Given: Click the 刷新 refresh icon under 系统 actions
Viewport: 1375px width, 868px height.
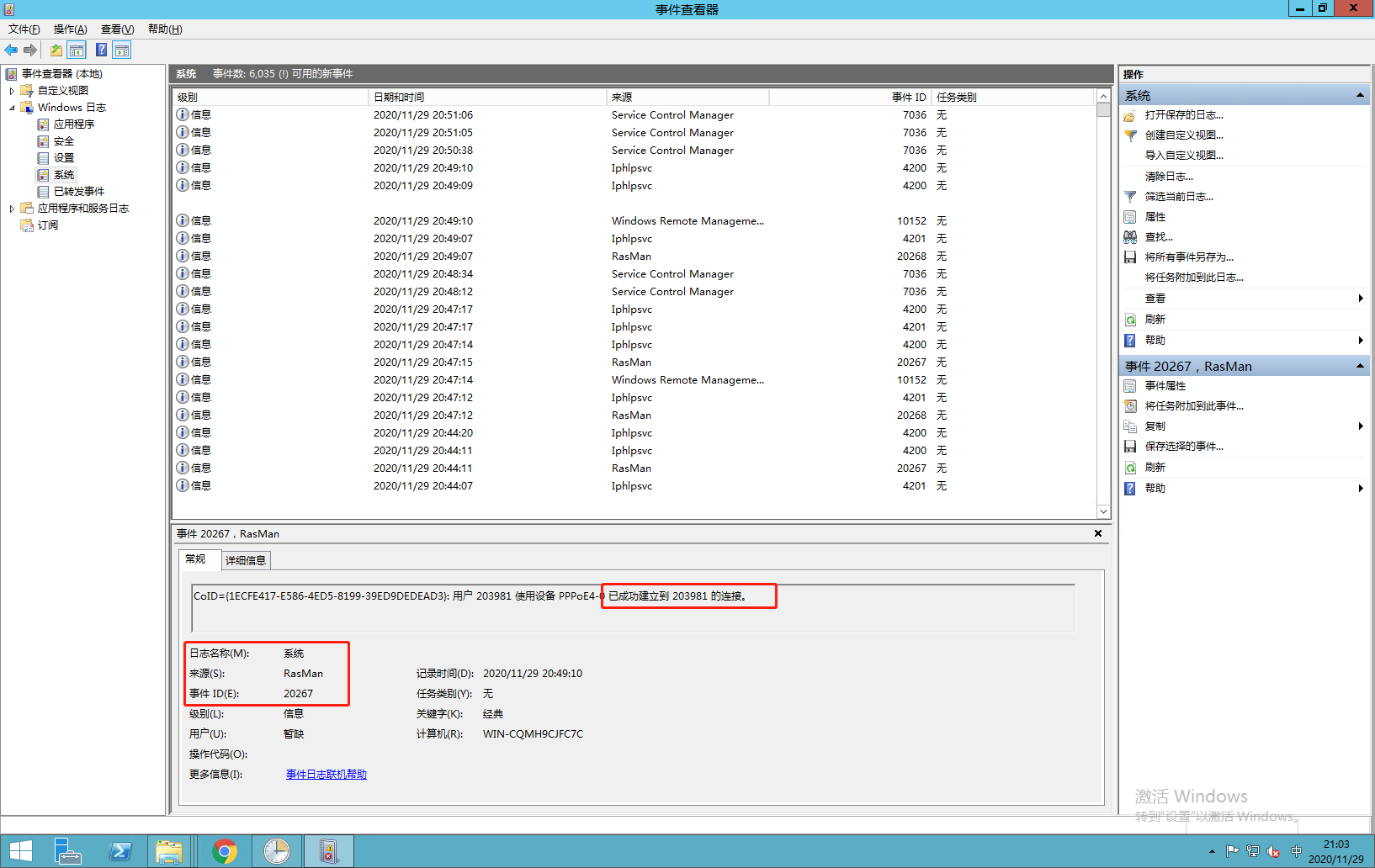Looking at the screenshot, I should pos(1130,320).
